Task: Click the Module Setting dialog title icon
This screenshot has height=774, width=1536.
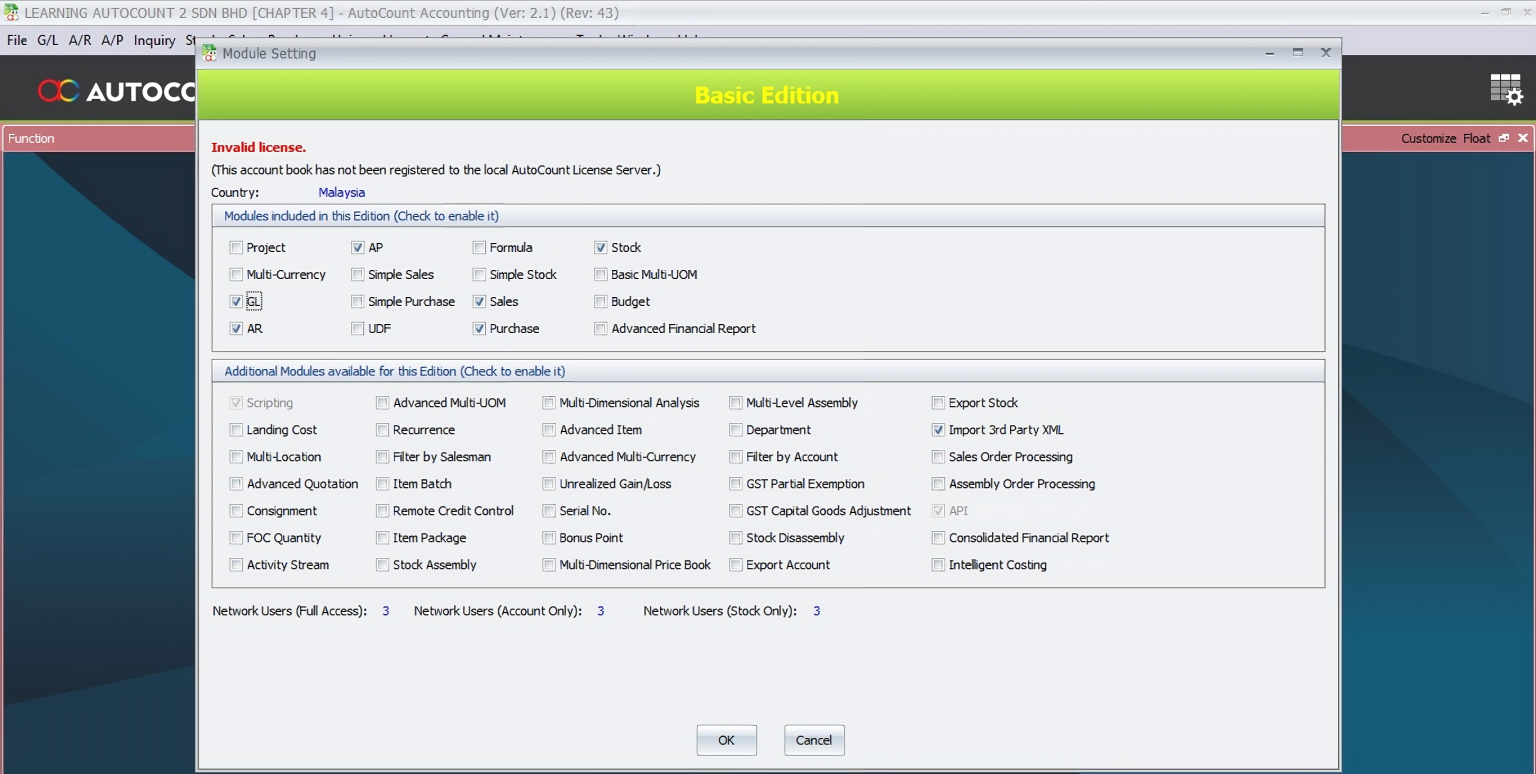Action: click(209, 53)
